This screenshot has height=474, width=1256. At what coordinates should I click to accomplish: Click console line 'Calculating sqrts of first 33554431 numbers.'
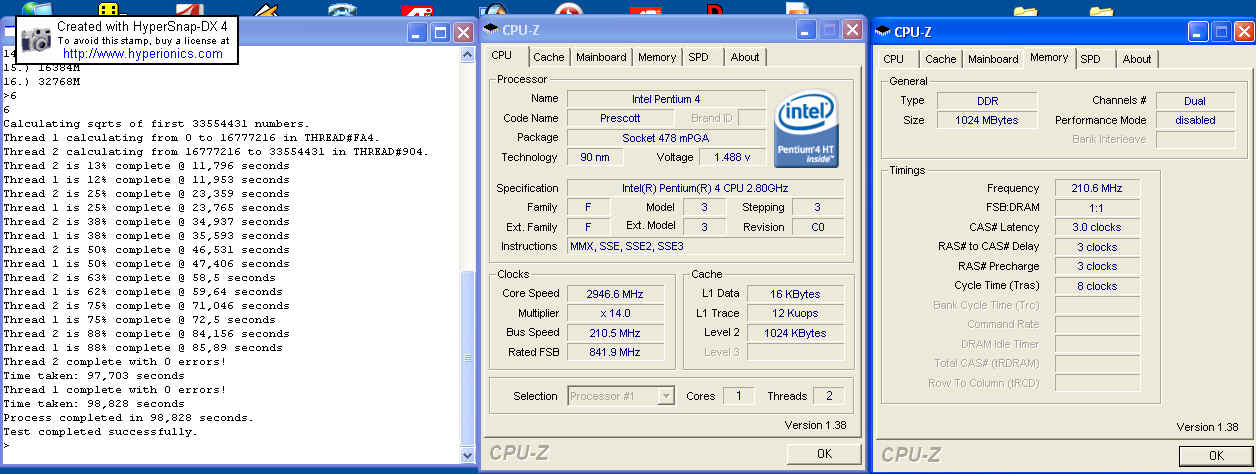(156, 124)
